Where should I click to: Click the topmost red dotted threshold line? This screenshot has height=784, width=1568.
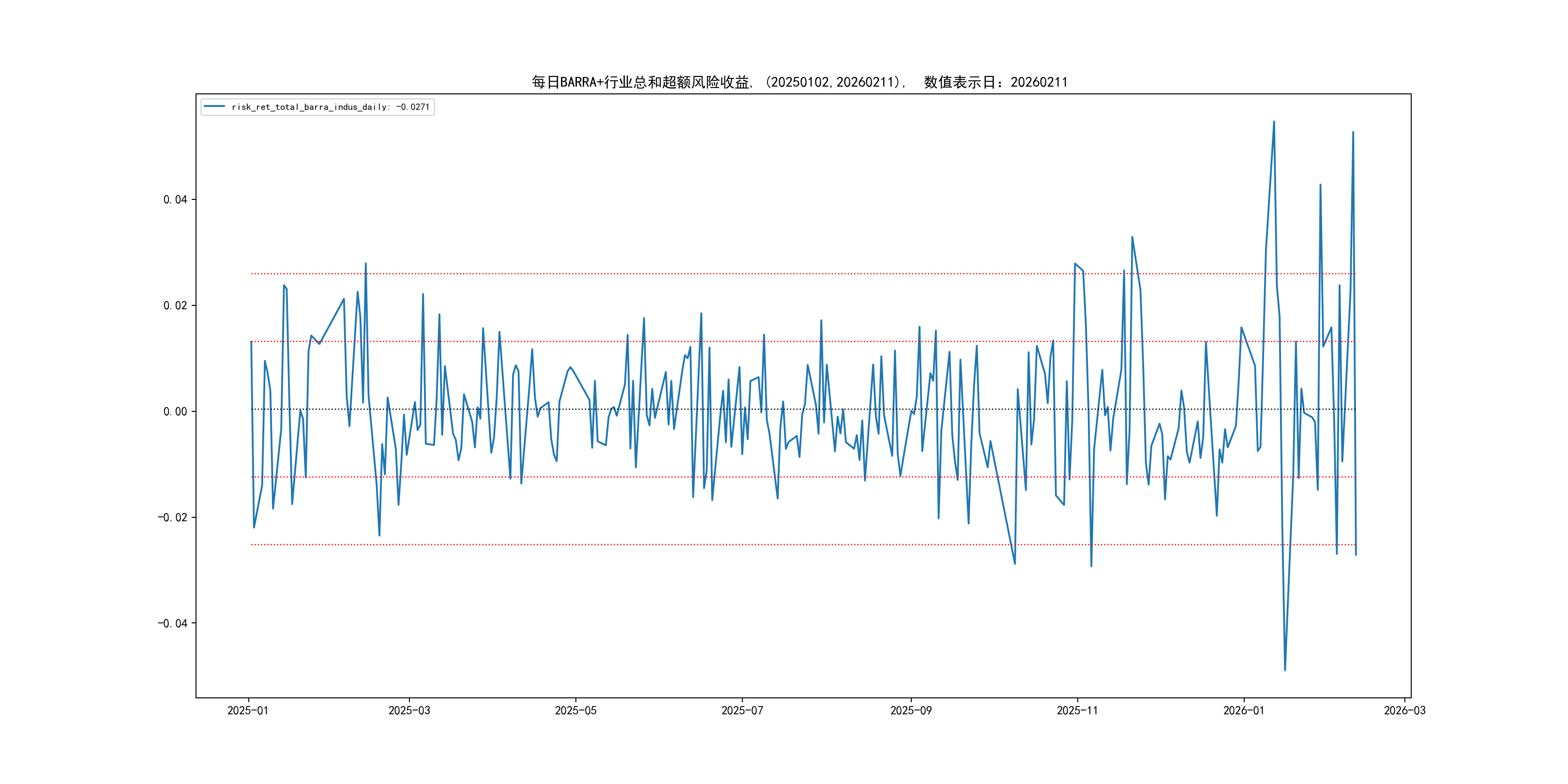[609, 274]
